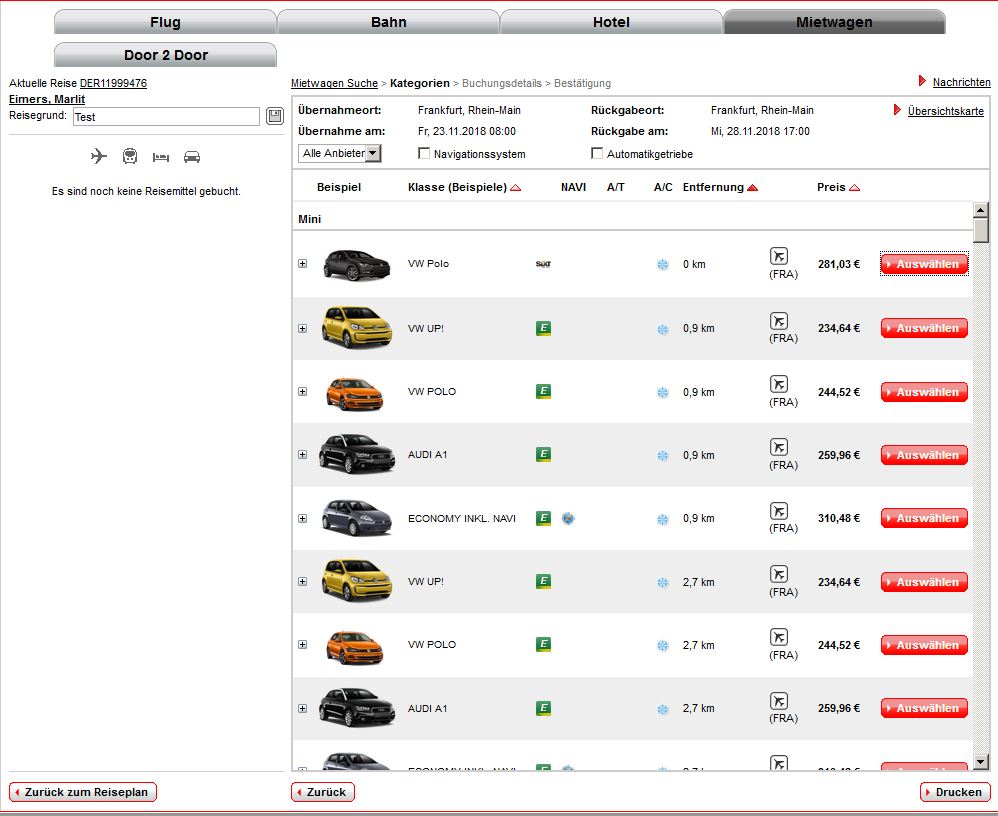Open the Door 2 Door tab

pyautogui.click(x=165, y=55)
